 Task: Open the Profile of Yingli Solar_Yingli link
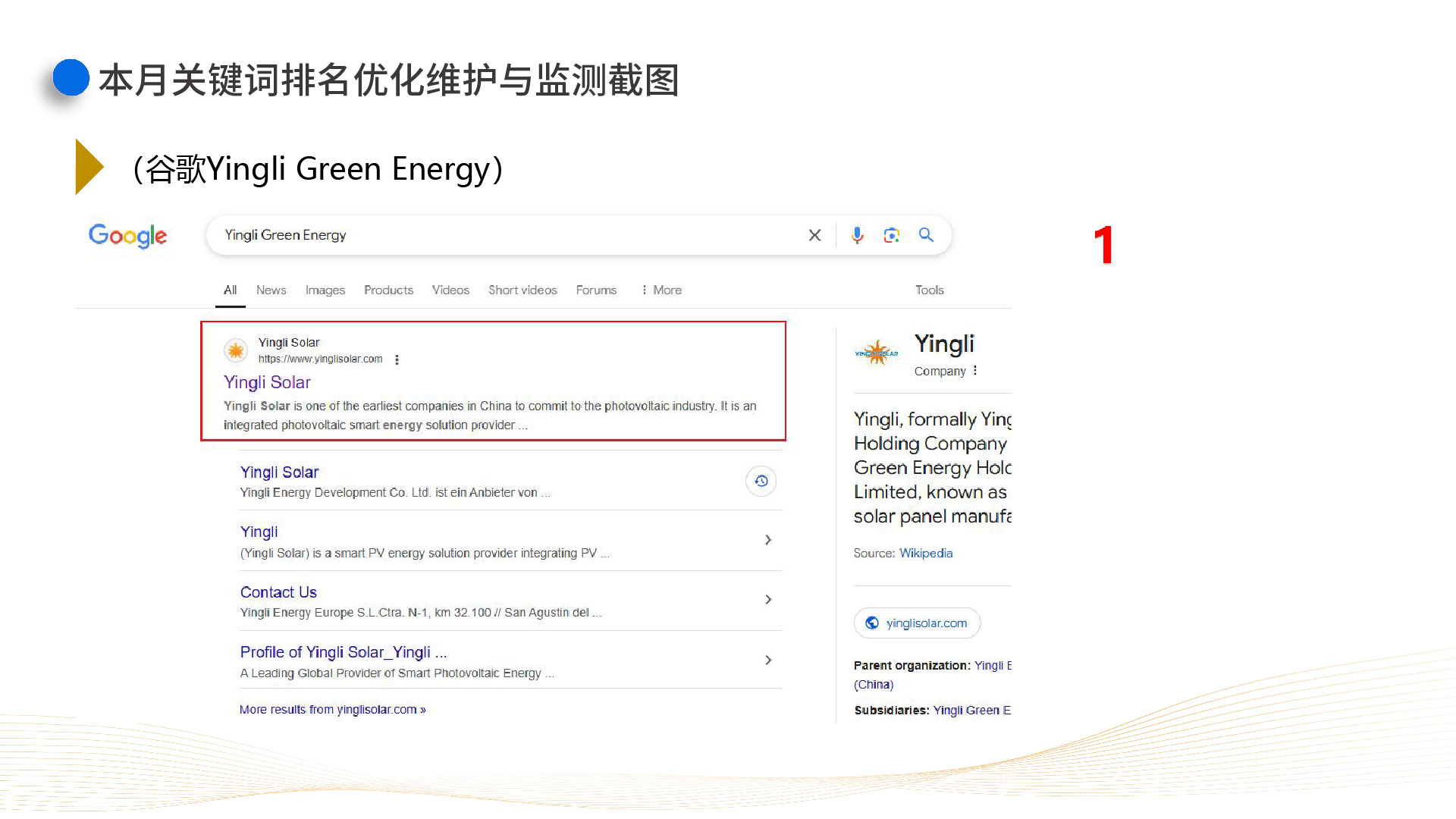tap(344, 652)
